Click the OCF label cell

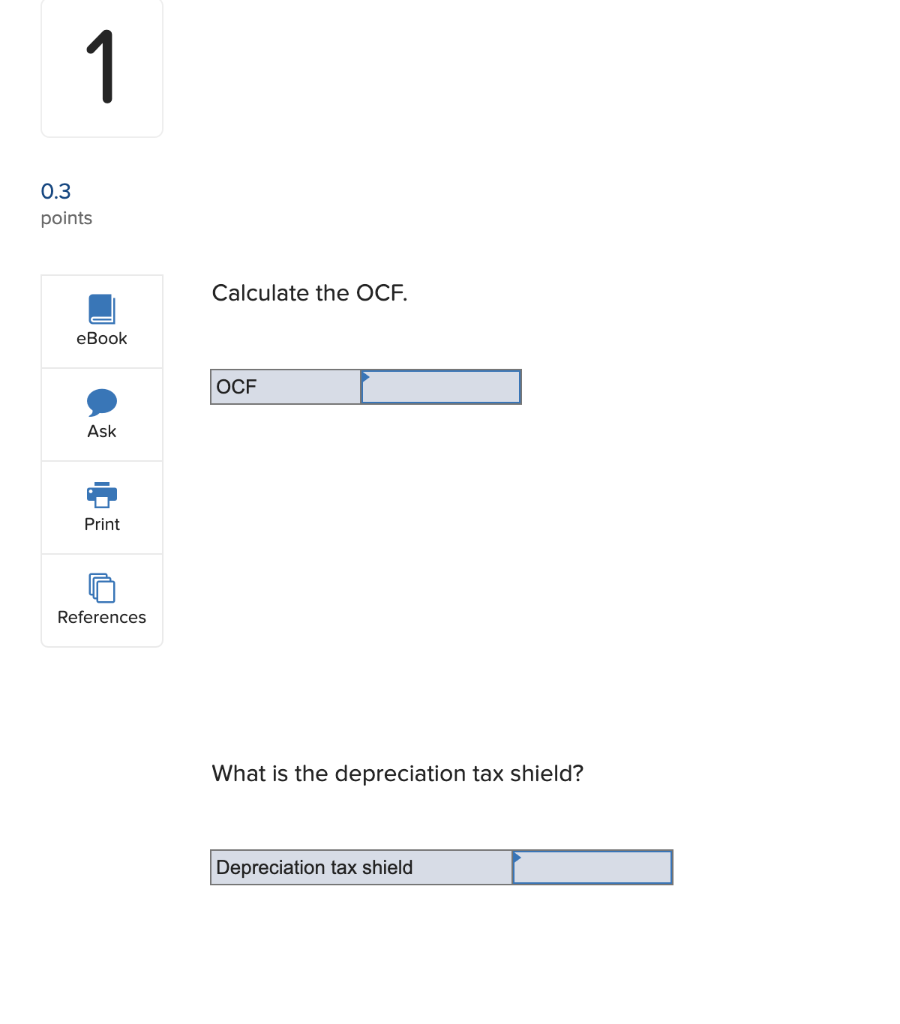click(284, 387)
